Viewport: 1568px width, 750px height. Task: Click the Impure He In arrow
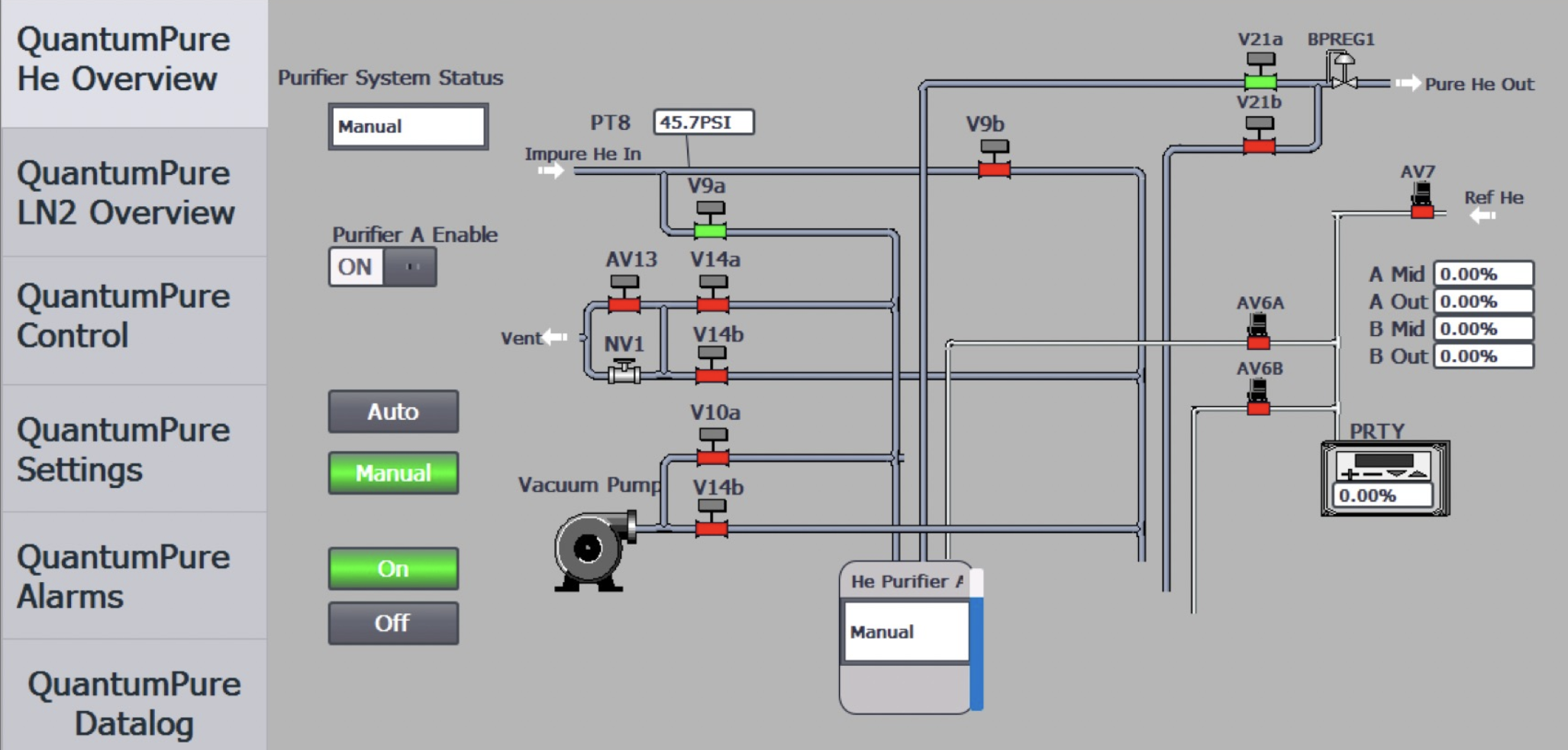pos(551,170)
